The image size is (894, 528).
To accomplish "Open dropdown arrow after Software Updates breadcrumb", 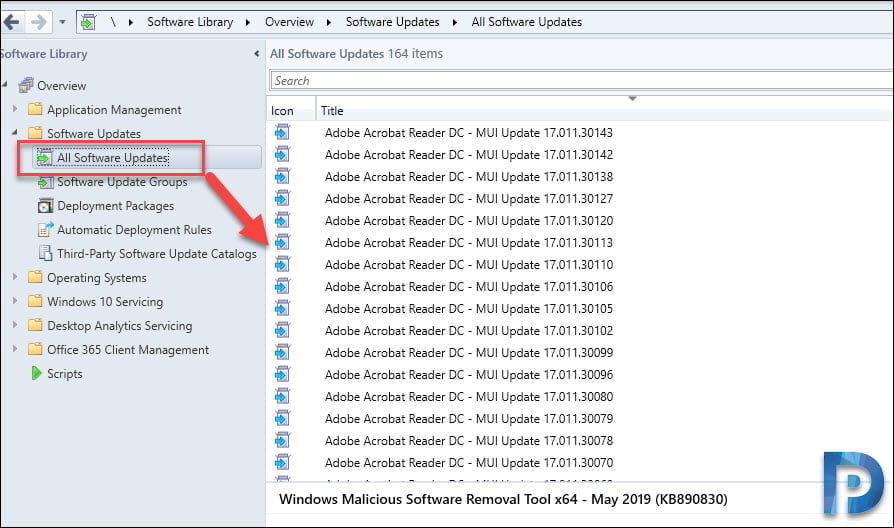I will [454, 22].
